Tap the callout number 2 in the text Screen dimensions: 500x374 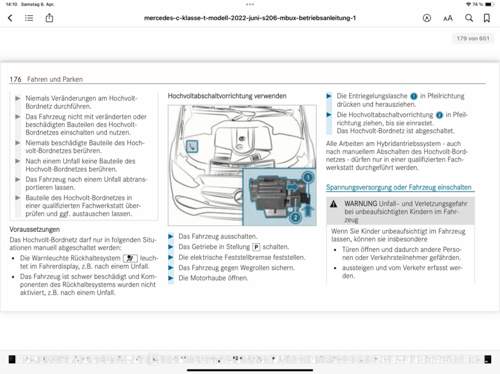439,115
